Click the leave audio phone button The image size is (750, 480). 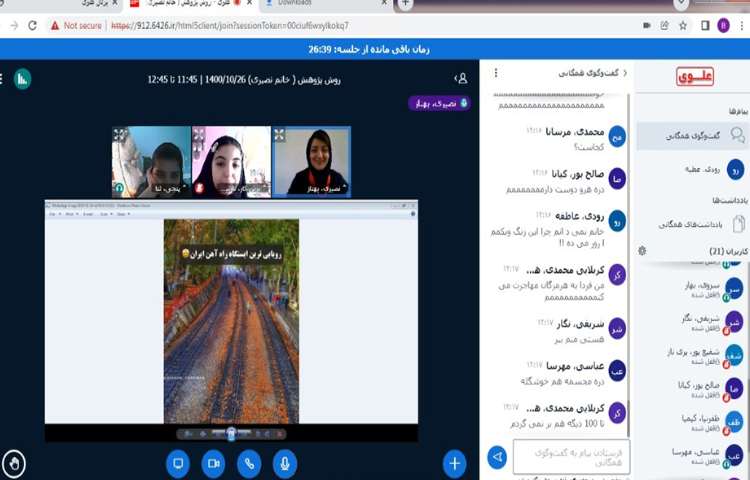(248, 463)
